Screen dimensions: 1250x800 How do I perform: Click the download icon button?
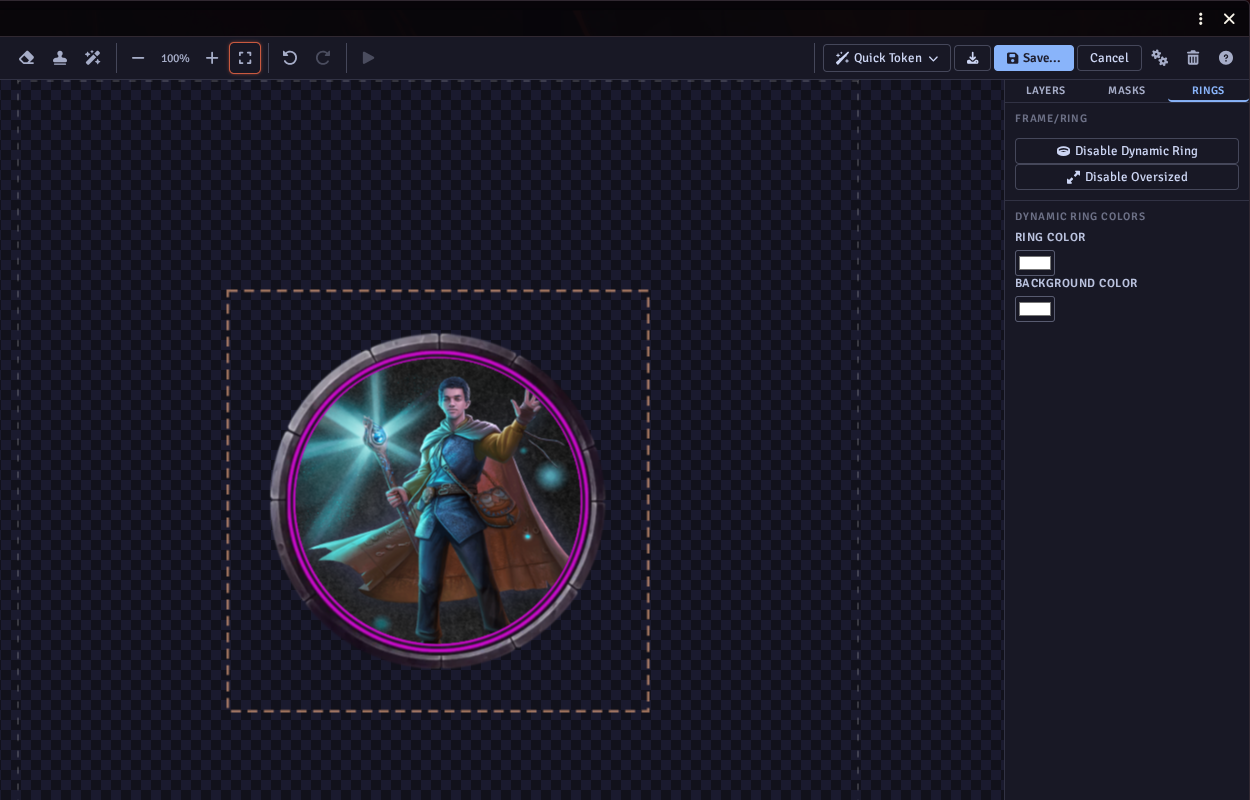(972, 58)
